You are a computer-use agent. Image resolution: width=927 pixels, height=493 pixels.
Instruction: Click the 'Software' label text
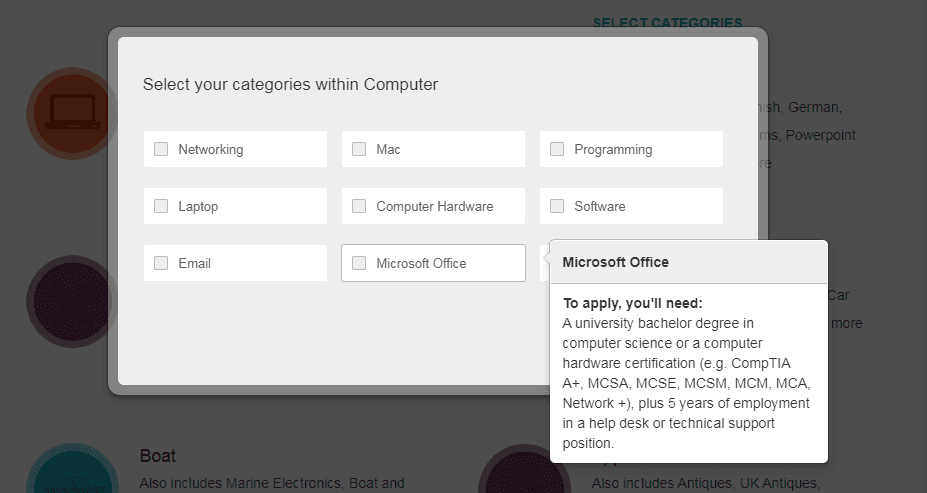(599, 206)
